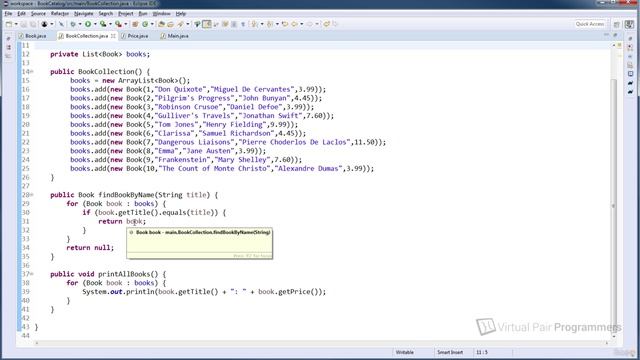Open the Coverage dropdown arrow
640x360 pixels.
pos(110,24)
